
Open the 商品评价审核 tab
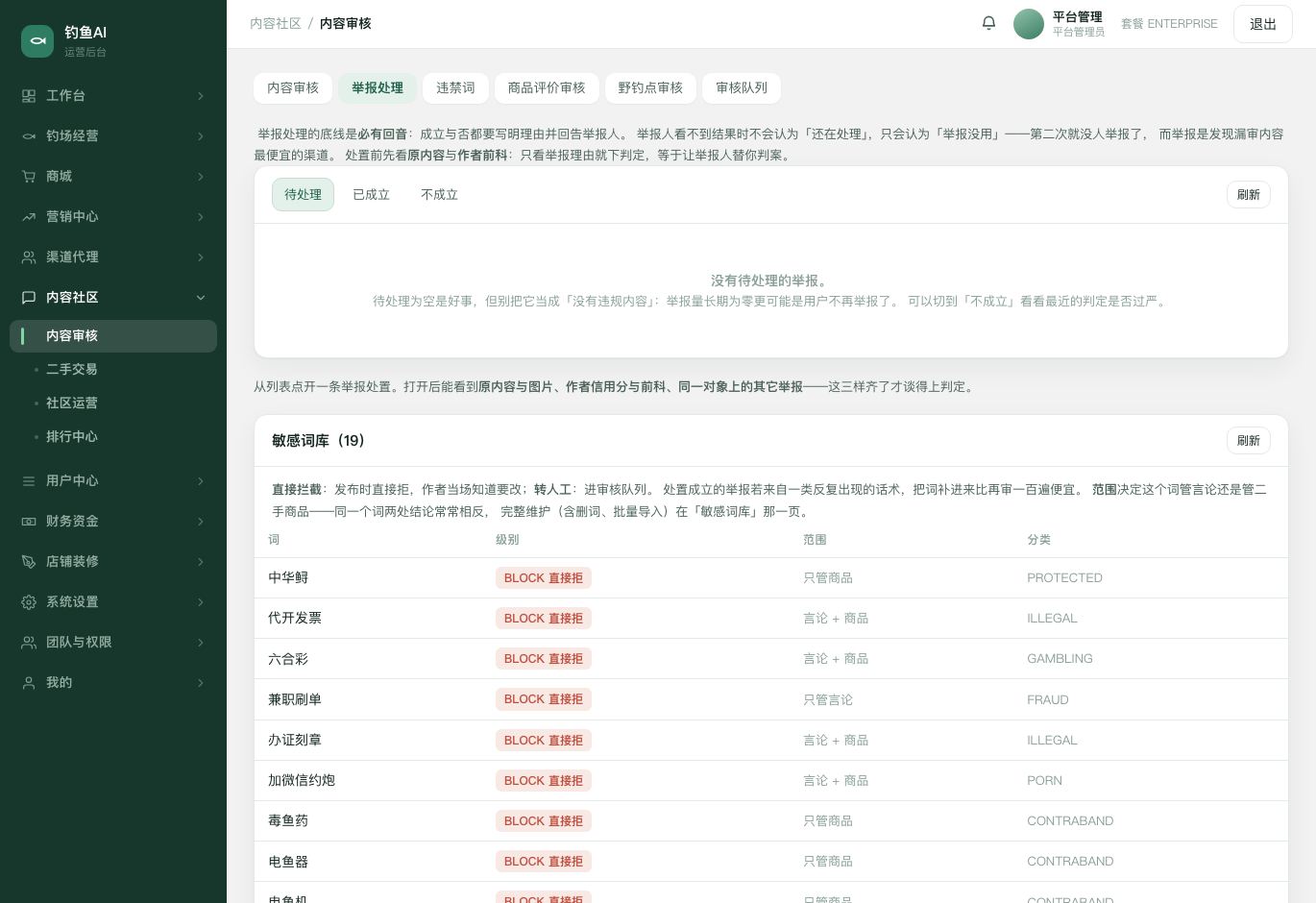[547, 88]
